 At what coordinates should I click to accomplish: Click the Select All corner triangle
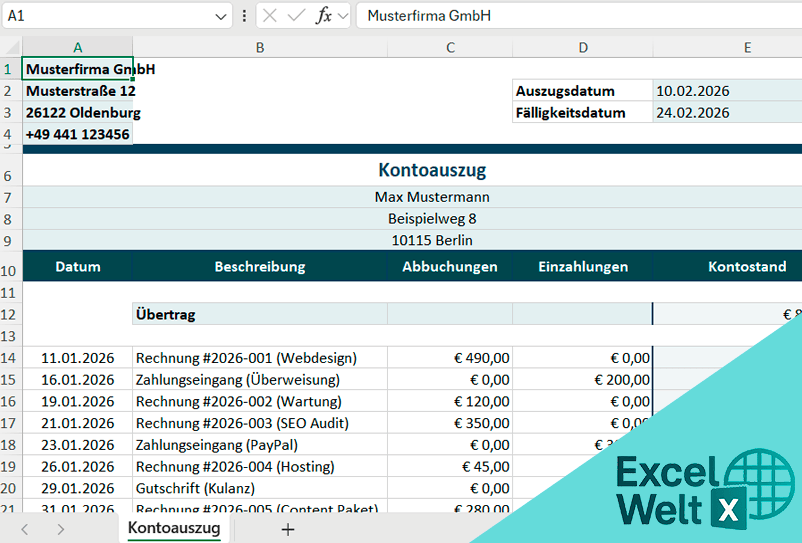(11, 47)
